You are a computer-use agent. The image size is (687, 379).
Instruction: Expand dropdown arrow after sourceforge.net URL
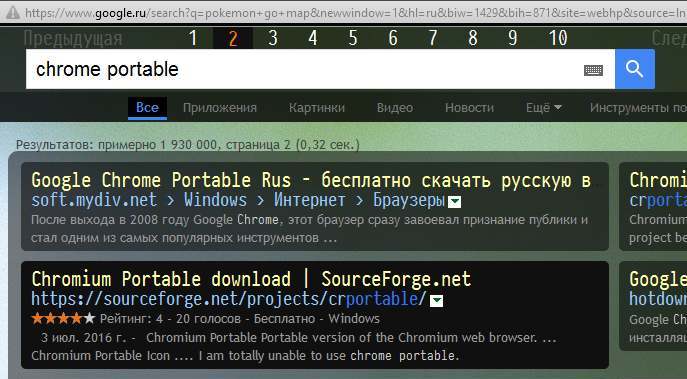(436, 301)
